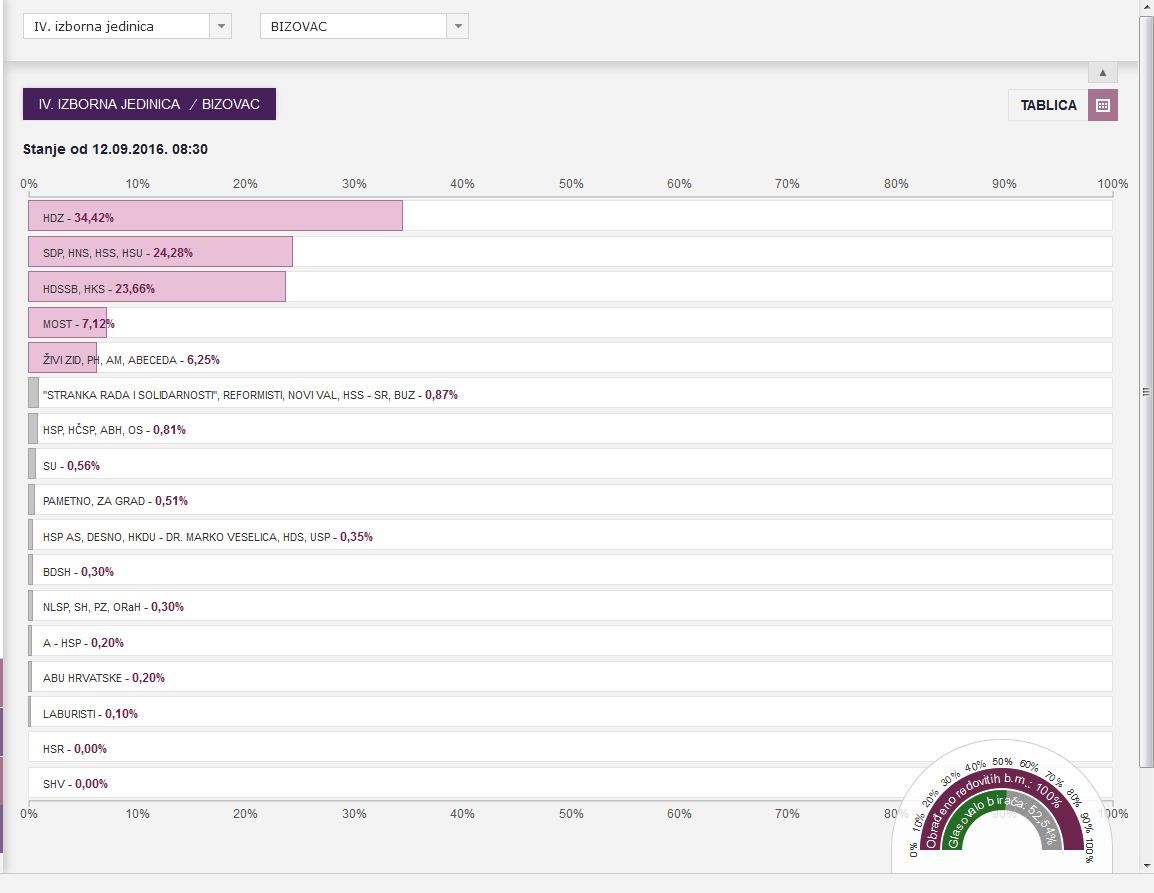
Task: Switch to TABLICA table view
Action: [1048, 105]
